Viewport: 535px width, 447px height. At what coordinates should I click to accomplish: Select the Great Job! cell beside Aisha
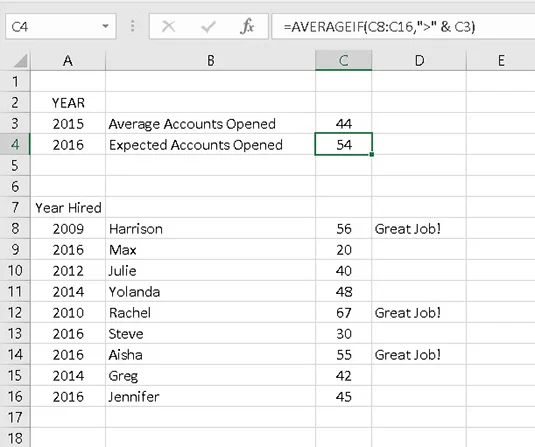pyautogui.click(x=419, y=354)
